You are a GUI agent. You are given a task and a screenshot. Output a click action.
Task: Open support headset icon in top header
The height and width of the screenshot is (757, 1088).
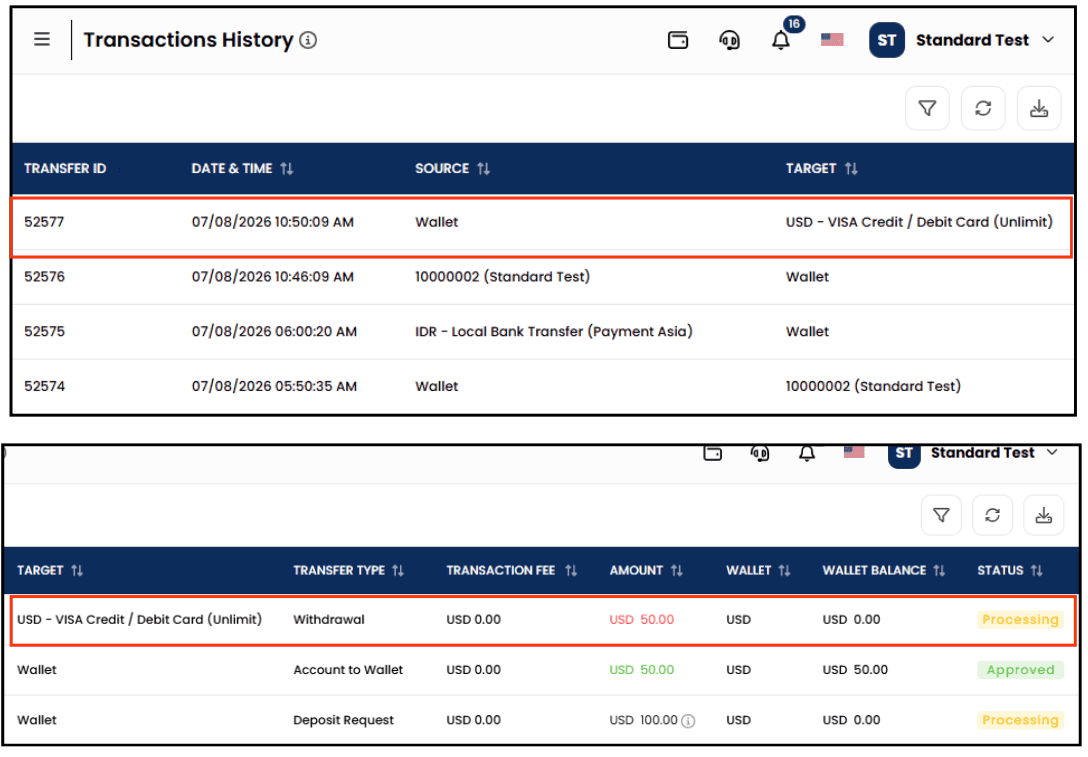(729, 40)
